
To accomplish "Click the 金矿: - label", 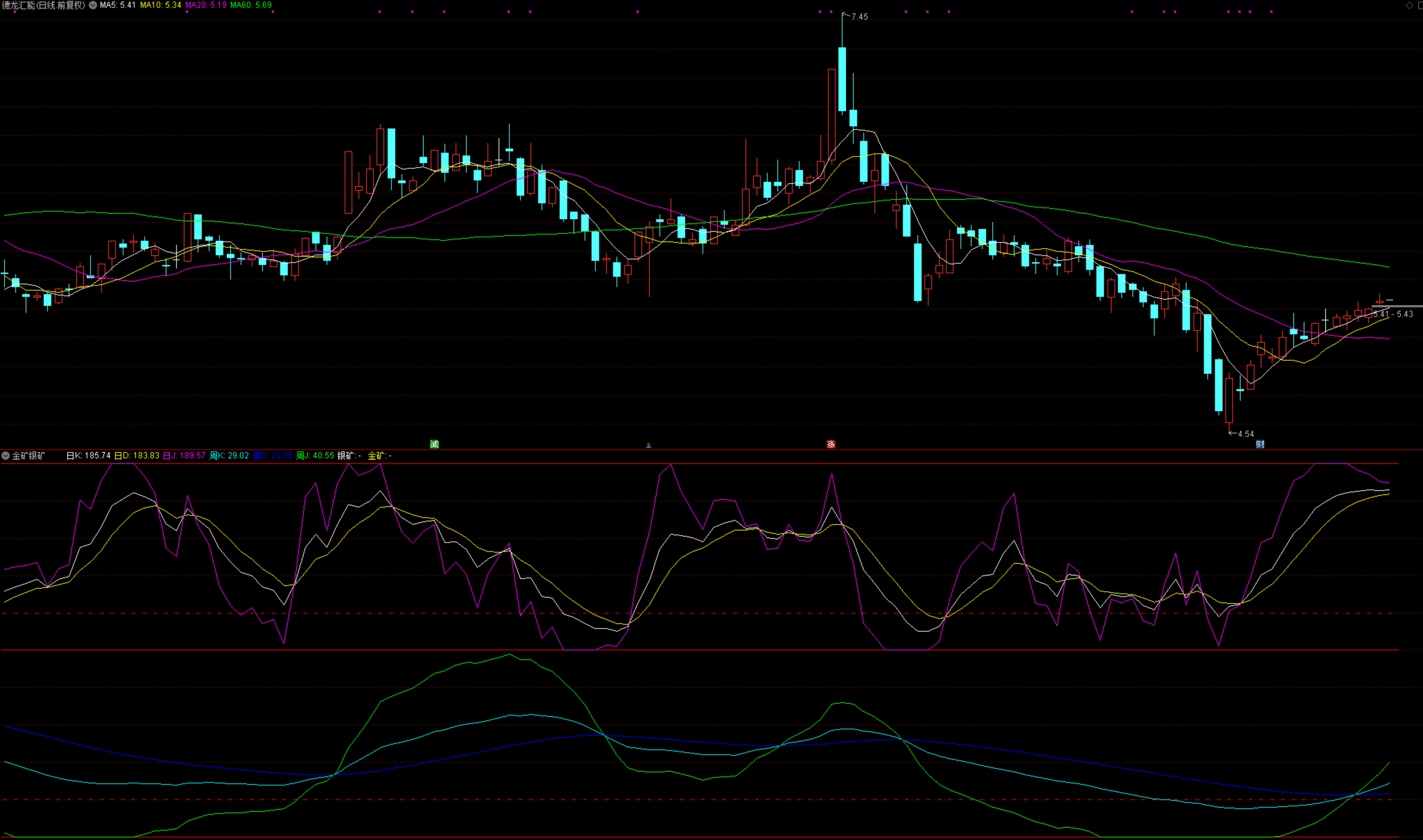I will point(380,456).
